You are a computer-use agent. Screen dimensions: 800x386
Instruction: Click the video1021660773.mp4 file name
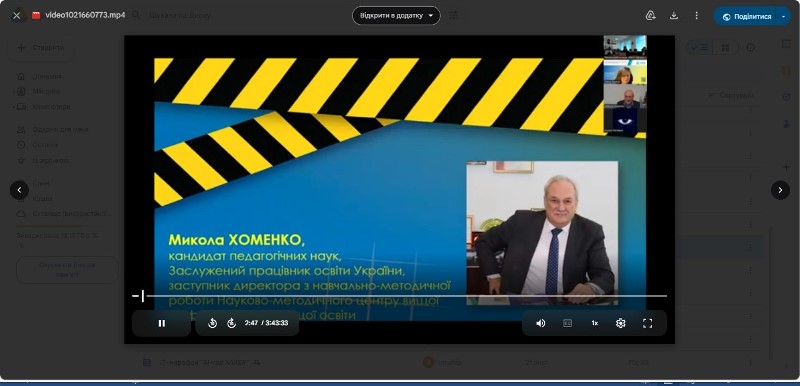85,15
